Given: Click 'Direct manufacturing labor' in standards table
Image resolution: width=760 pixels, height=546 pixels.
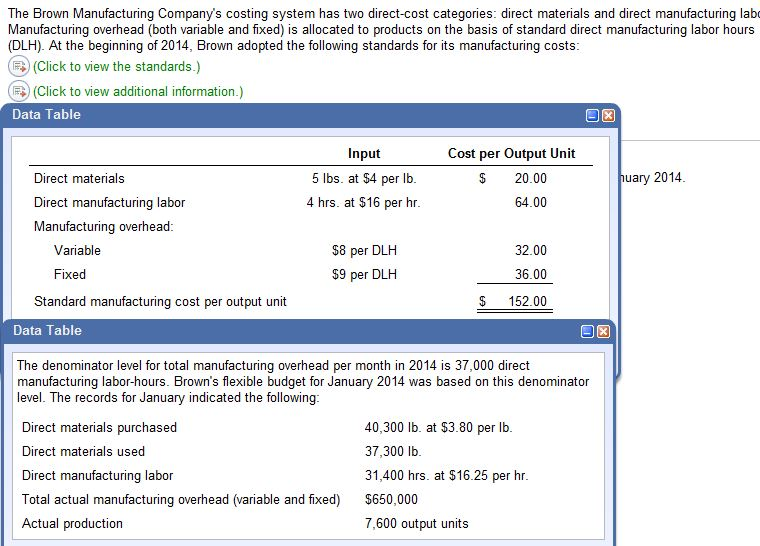Looking at the screenshot, I should pyautogui.click(x=110, y=202).
